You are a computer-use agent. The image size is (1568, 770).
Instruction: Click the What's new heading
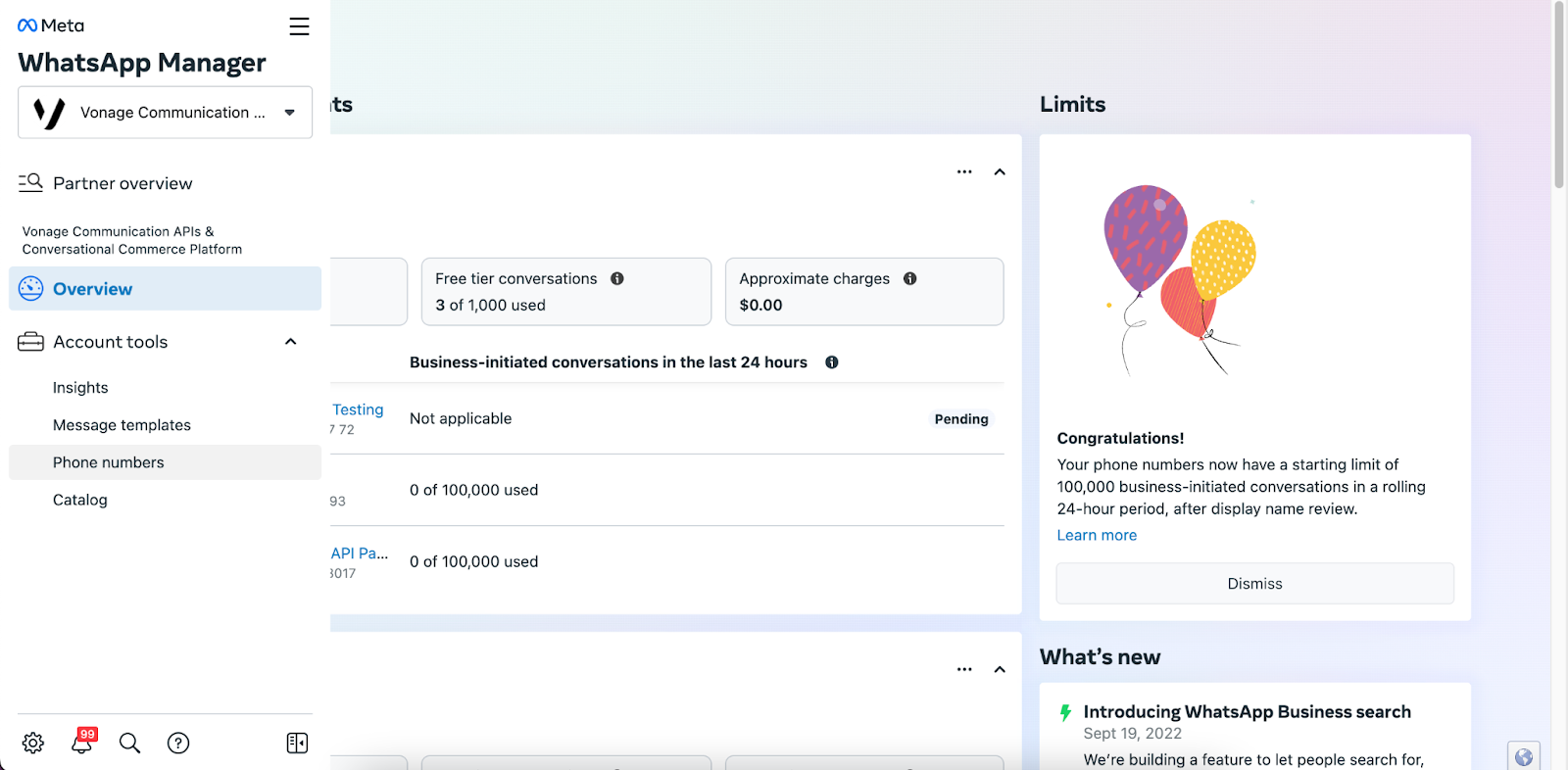coord(1100,657)
